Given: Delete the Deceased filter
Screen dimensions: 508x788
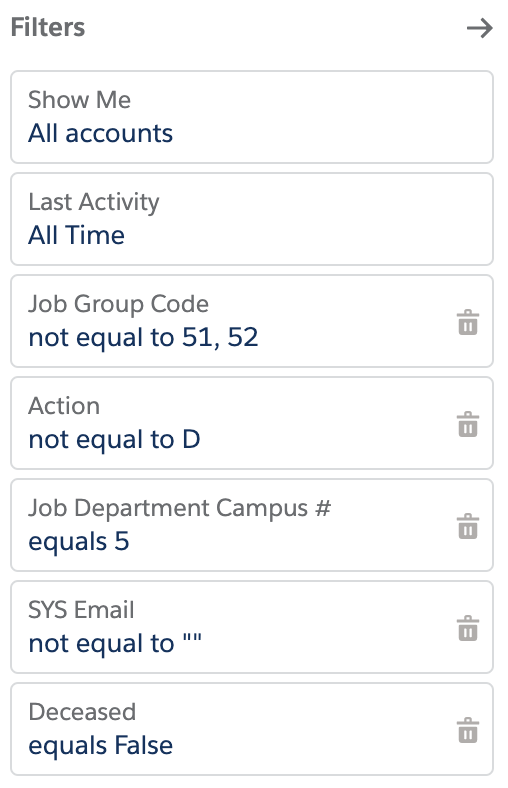Looking at the screenshot, I should 468,730.
